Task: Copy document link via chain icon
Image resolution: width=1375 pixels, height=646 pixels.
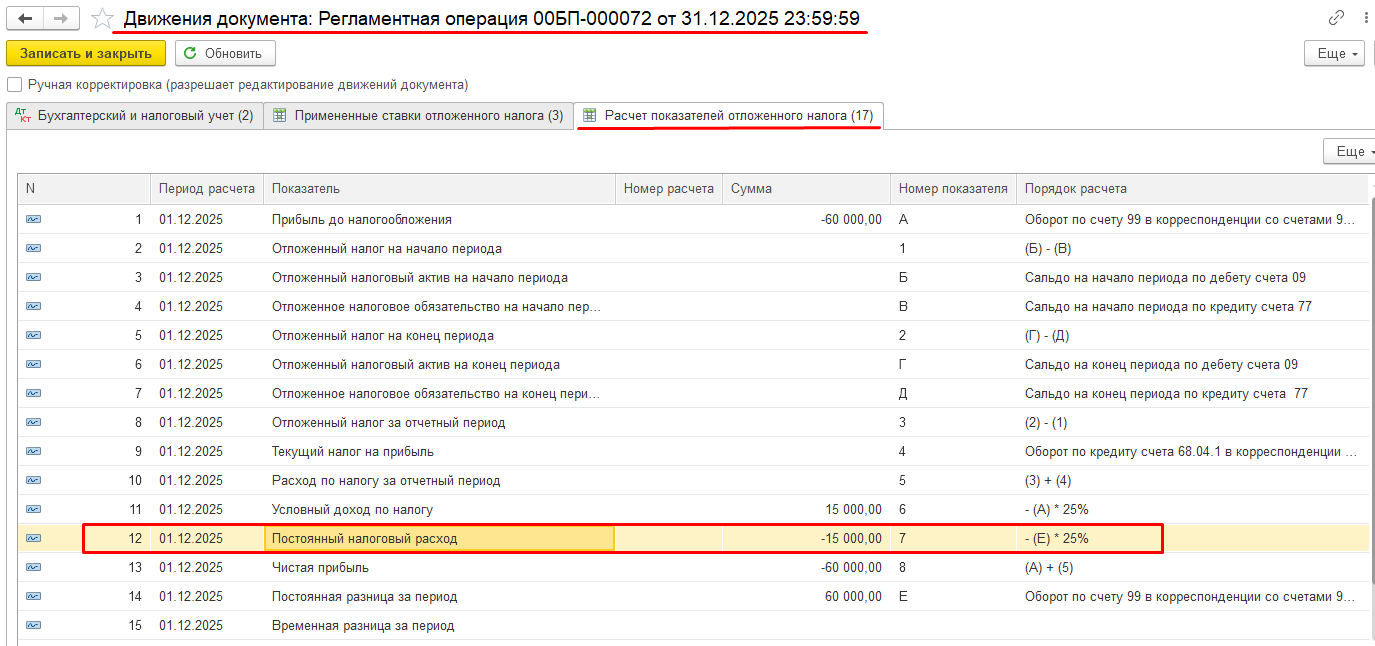Action: coord(1336,18)
